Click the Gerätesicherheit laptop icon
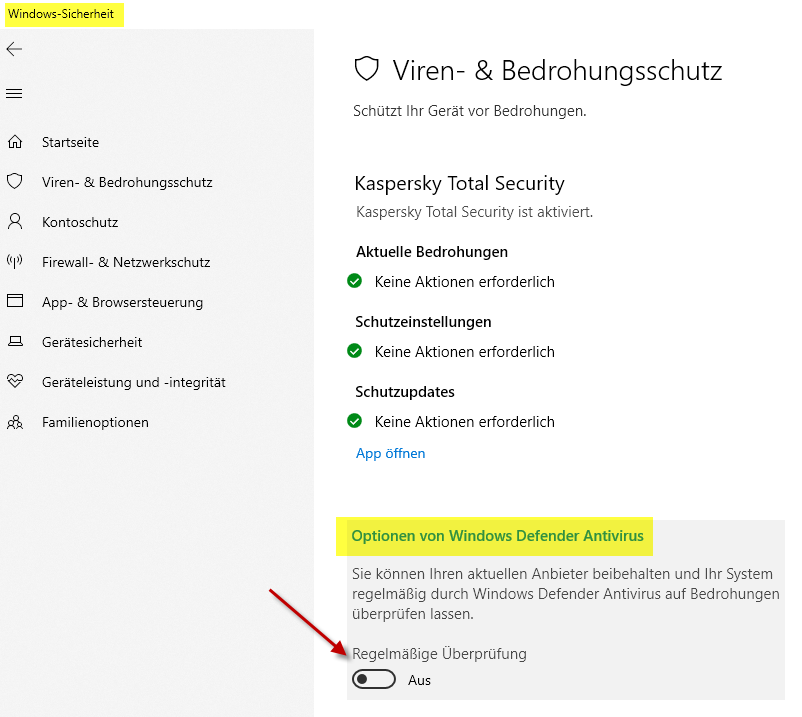The width and height of the screenshot is (802, 717). (14, 342)
